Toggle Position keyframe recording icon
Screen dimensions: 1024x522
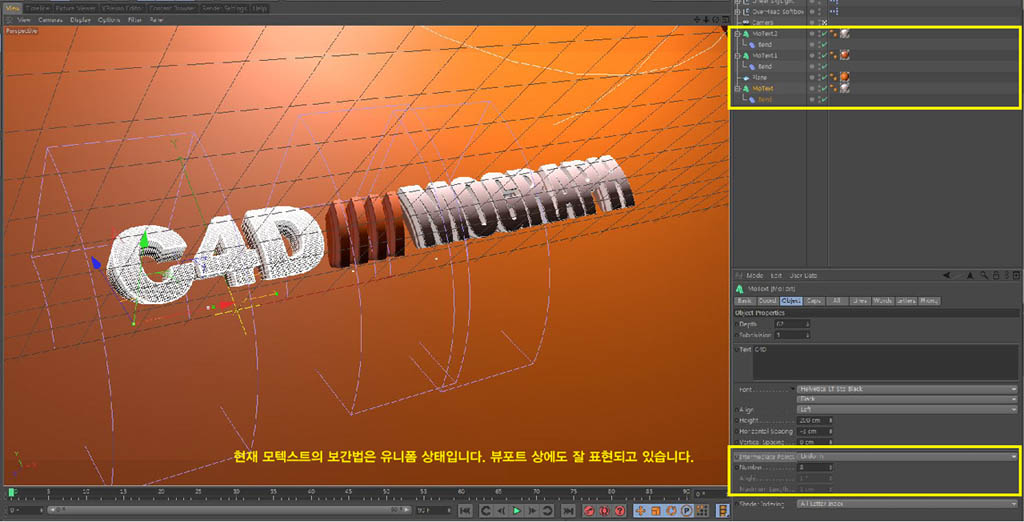point(641,511)
